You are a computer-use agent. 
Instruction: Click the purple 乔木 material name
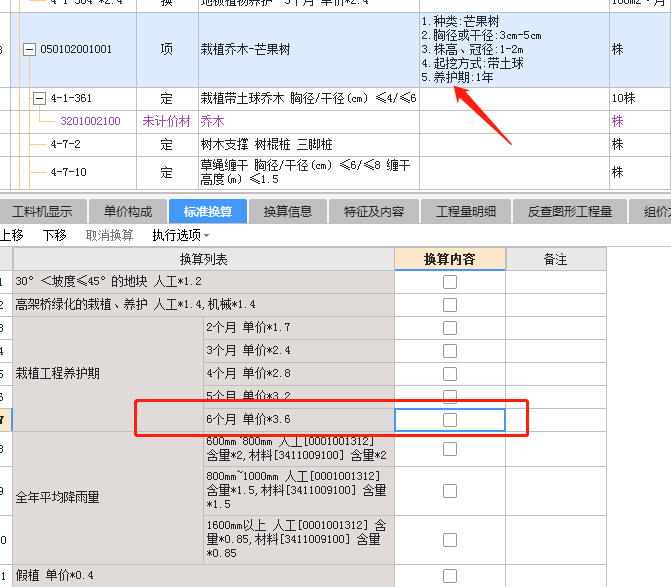(x=213, y=122)
